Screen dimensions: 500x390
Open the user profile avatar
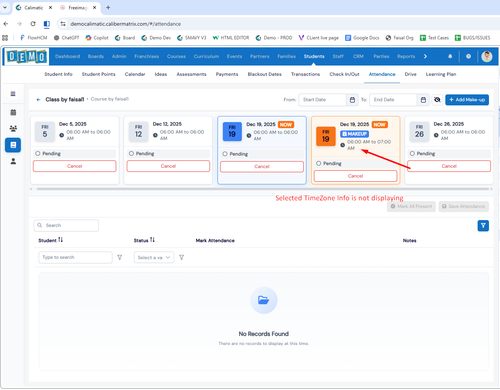487,56
